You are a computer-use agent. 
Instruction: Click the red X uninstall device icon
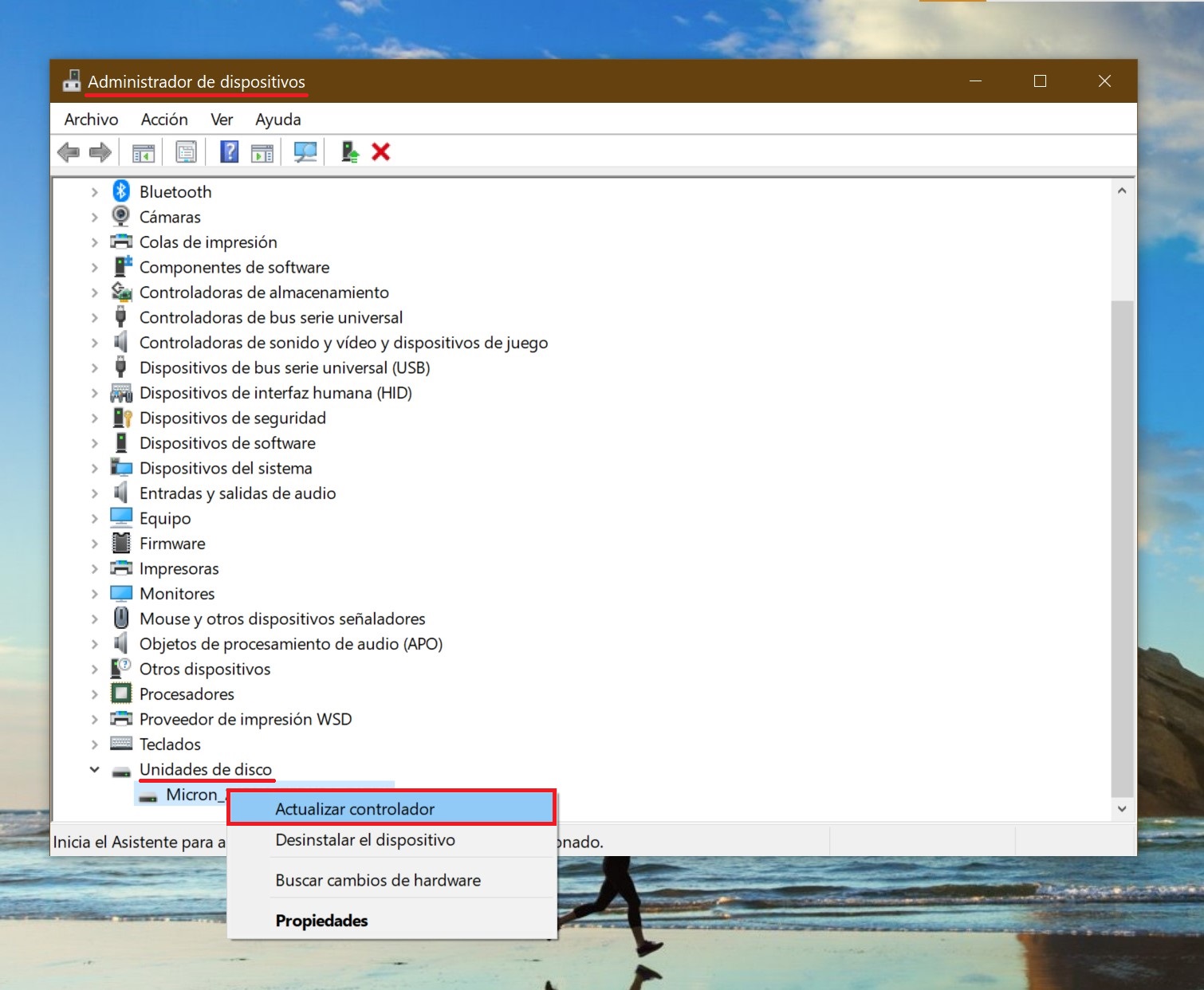tap(381, 151)
